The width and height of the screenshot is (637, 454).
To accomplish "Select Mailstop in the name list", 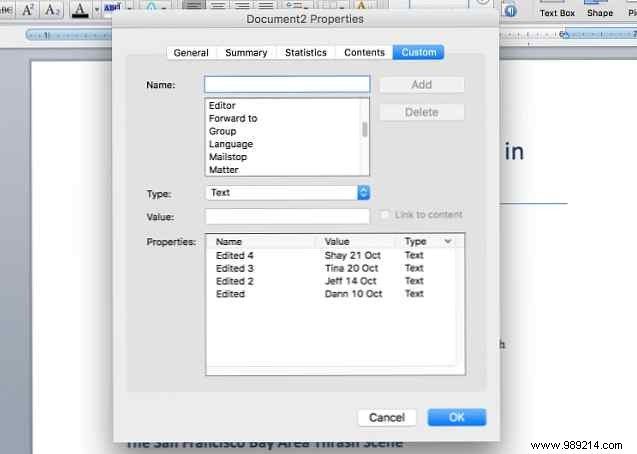I will click(283, 157).
